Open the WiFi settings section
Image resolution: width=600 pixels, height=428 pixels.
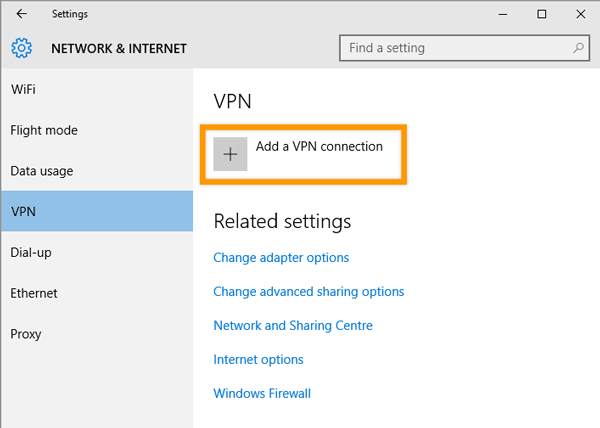click(24, 89)
